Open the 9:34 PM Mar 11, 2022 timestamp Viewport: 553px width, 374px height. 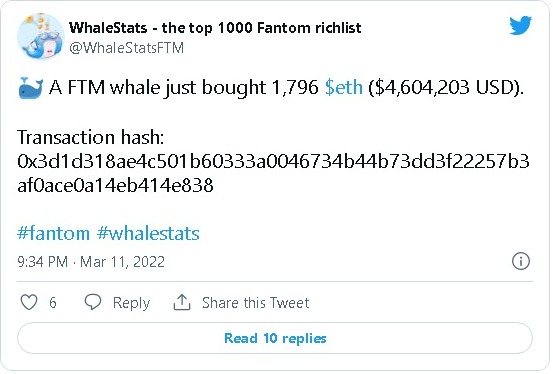click(x=91, y=262)
